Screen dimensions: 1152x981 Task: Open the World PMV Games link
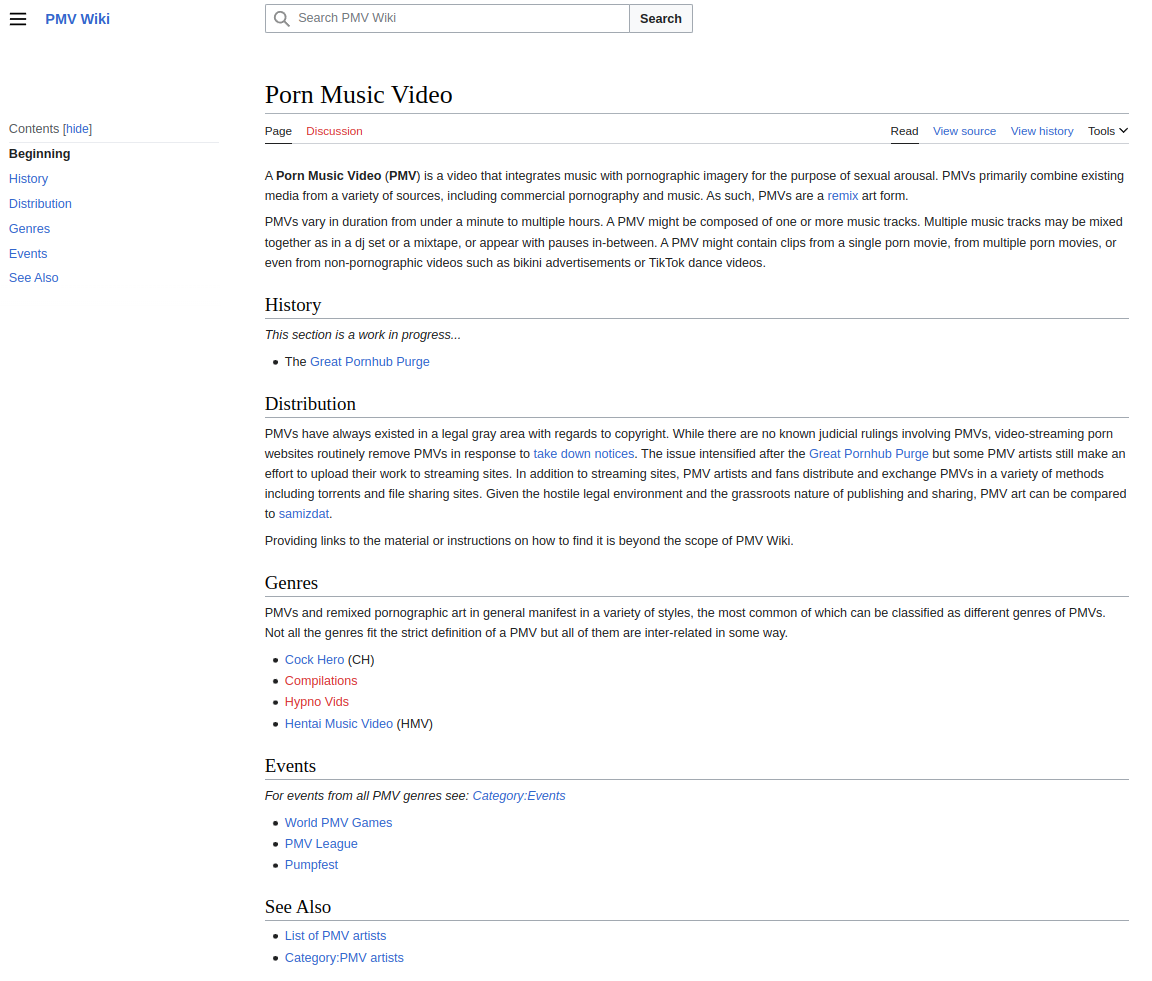tap(339, 823)
